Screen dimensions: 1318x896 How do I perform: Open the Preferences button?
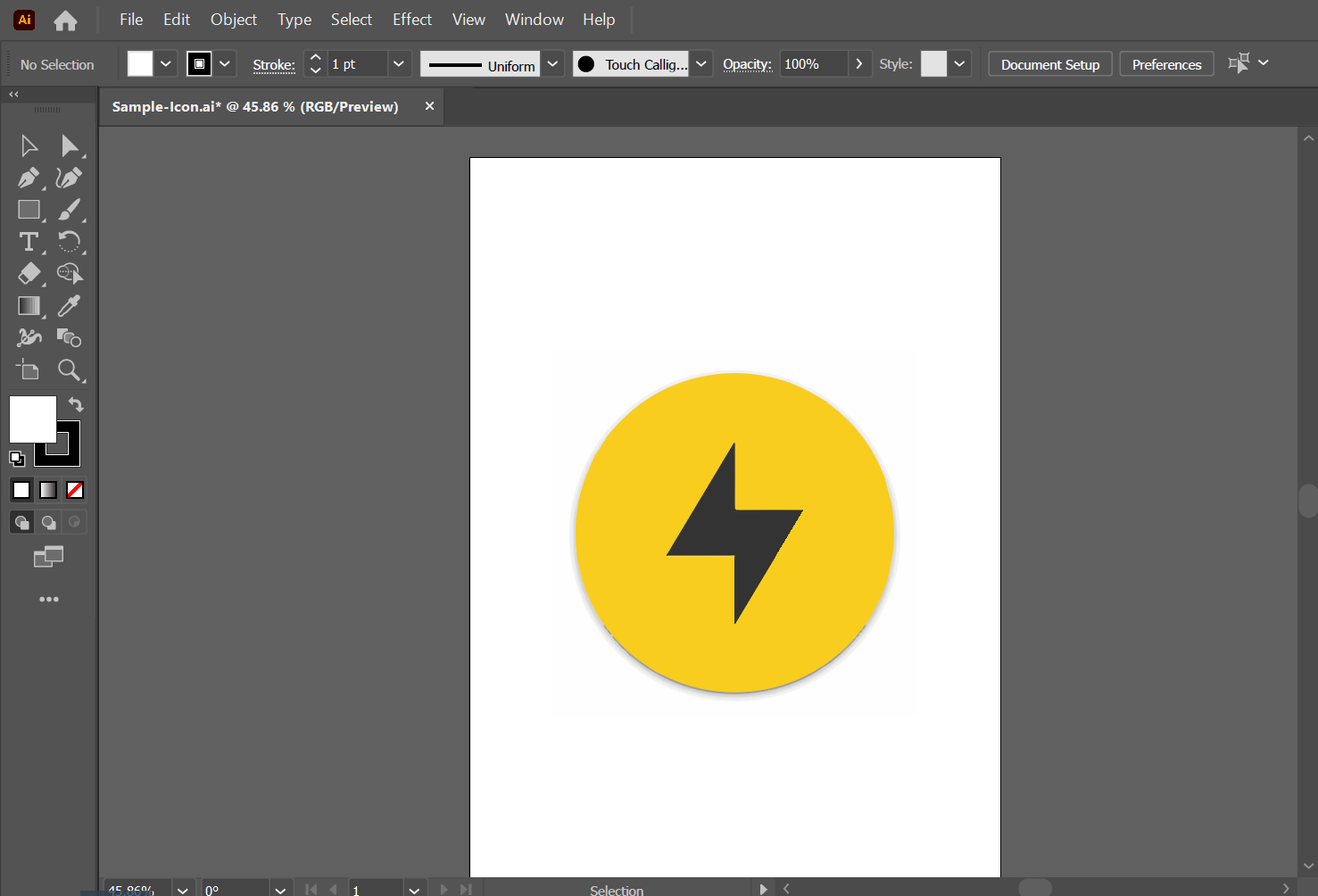click(x=1165, y=64)
